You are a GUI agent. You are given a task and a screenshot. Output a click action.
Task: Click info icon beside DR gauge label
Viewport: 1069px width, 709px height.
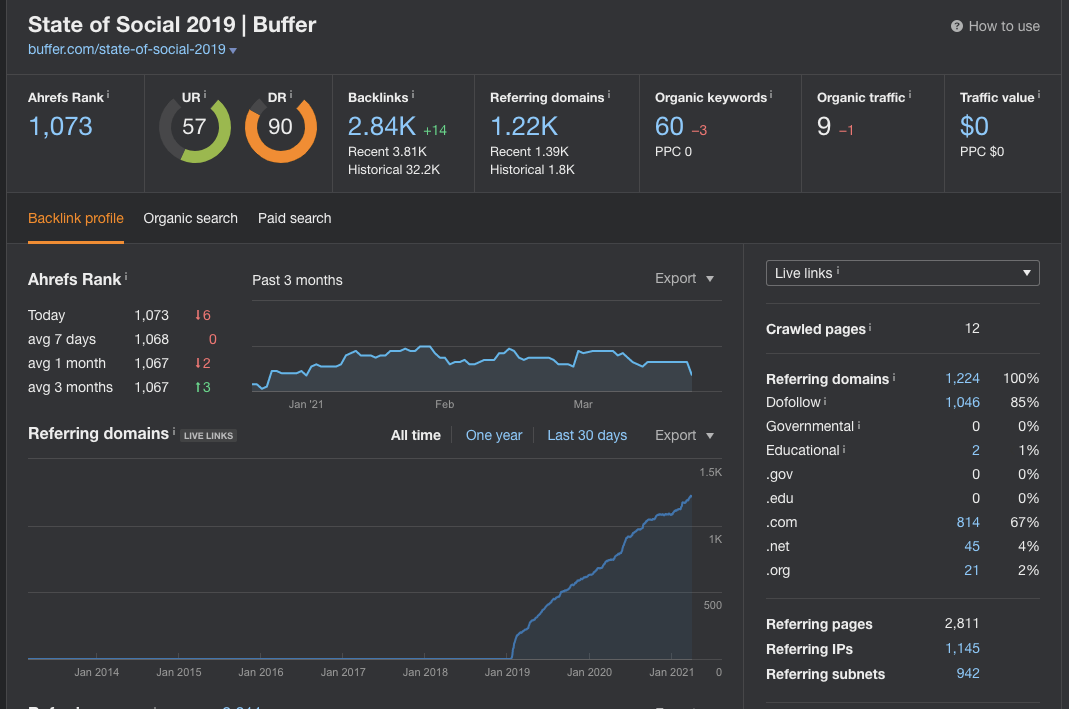(x=290, y=95)
